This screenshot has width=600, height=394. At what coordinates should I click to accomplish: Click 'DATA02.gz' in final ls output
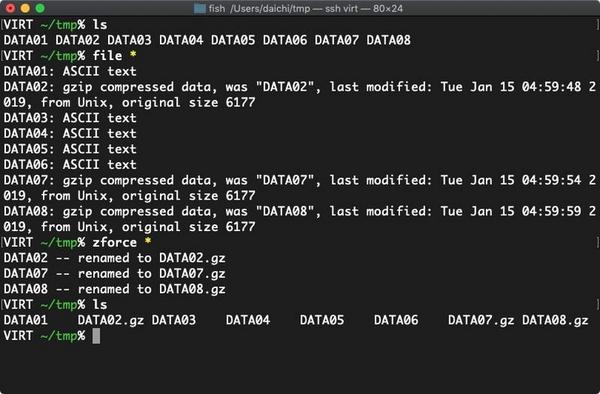tap(111, 320)
